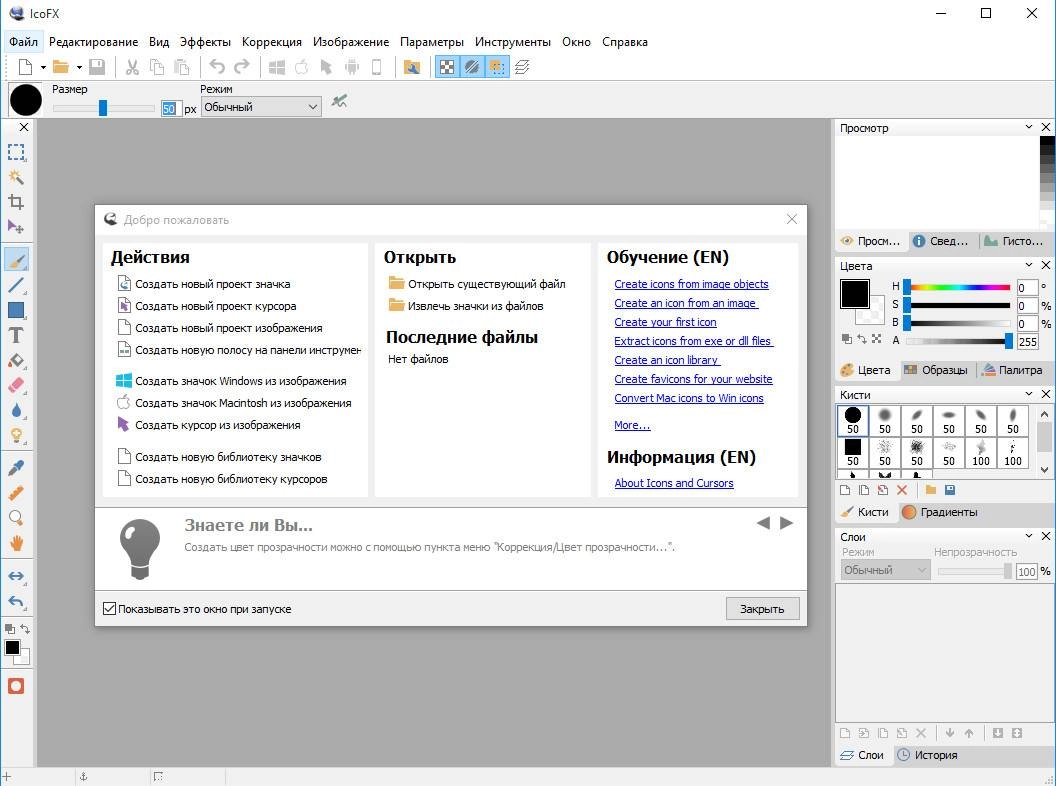Select the paint bucket fill tool
The height and width of the screenshot is (786, 1056).
tap(16, 360)
